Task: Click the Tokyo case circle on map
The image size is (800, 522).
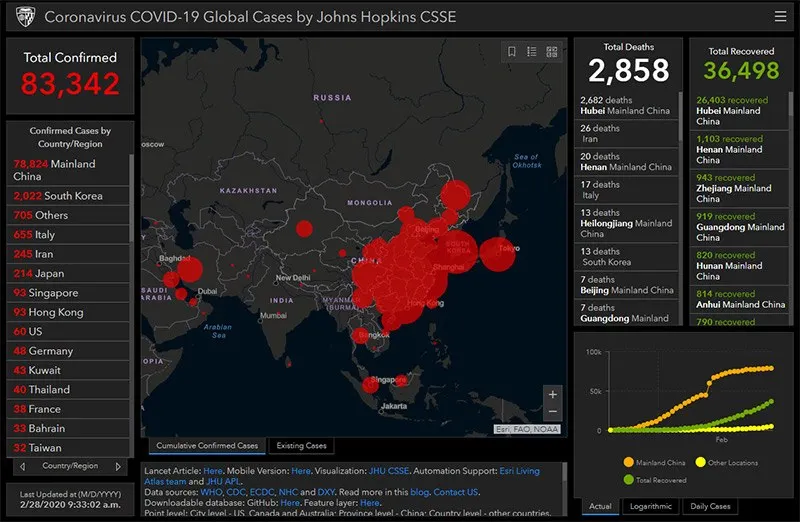Action: pyautogui.click(x=496, y=254)
